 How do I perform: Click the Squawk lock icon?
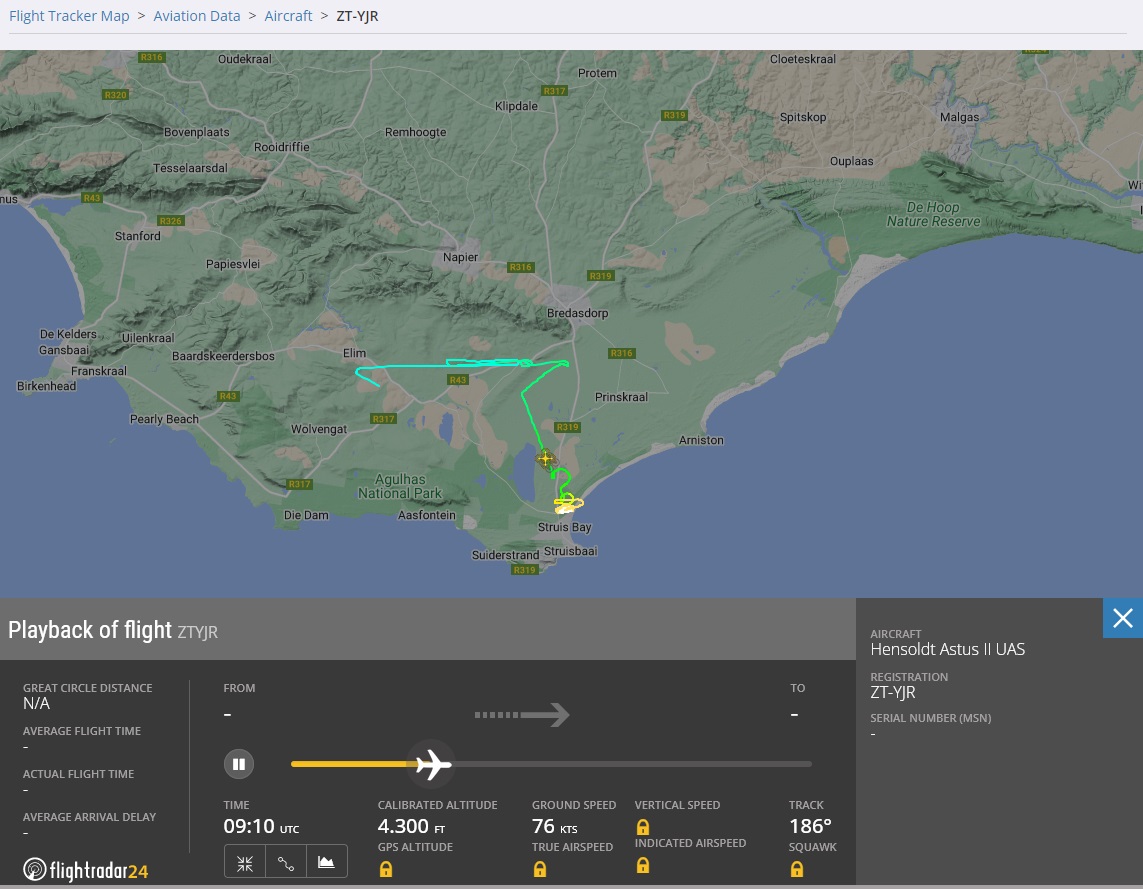(797, 869)
